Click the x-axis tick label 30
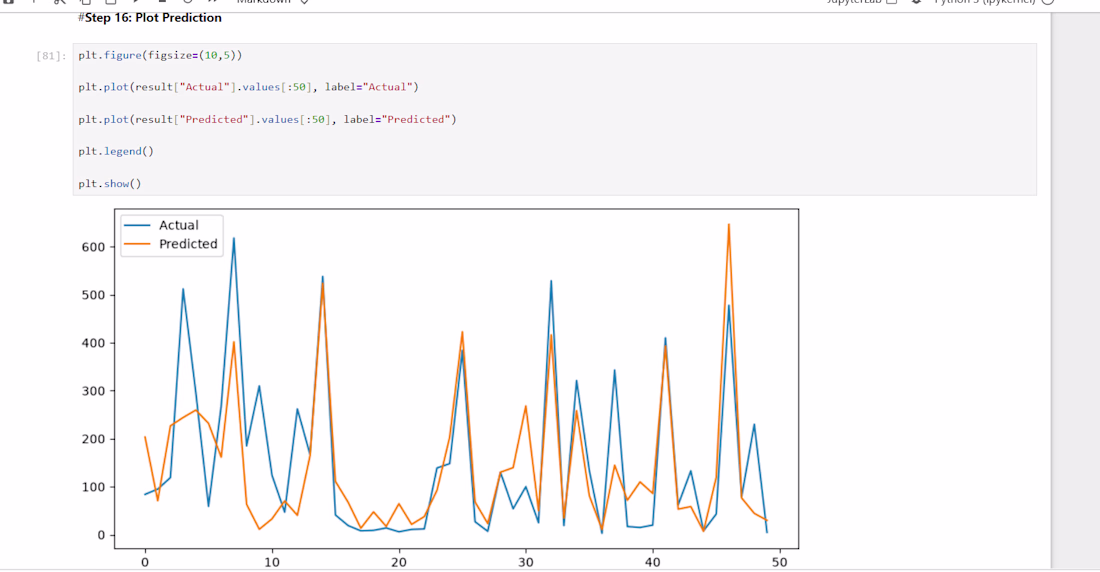This screenshot has height=572, width=1100. (x=526, y=562)
